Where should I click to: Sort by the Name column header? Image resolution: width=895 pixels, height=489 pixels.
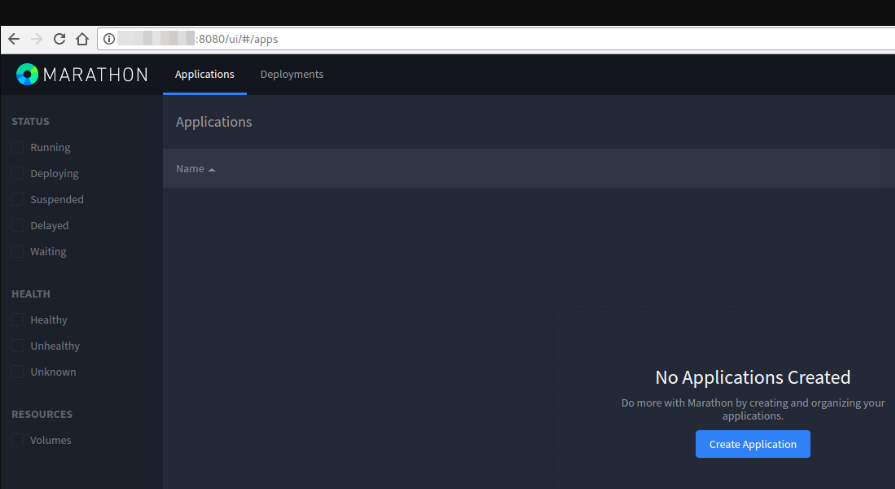(195, 169)
